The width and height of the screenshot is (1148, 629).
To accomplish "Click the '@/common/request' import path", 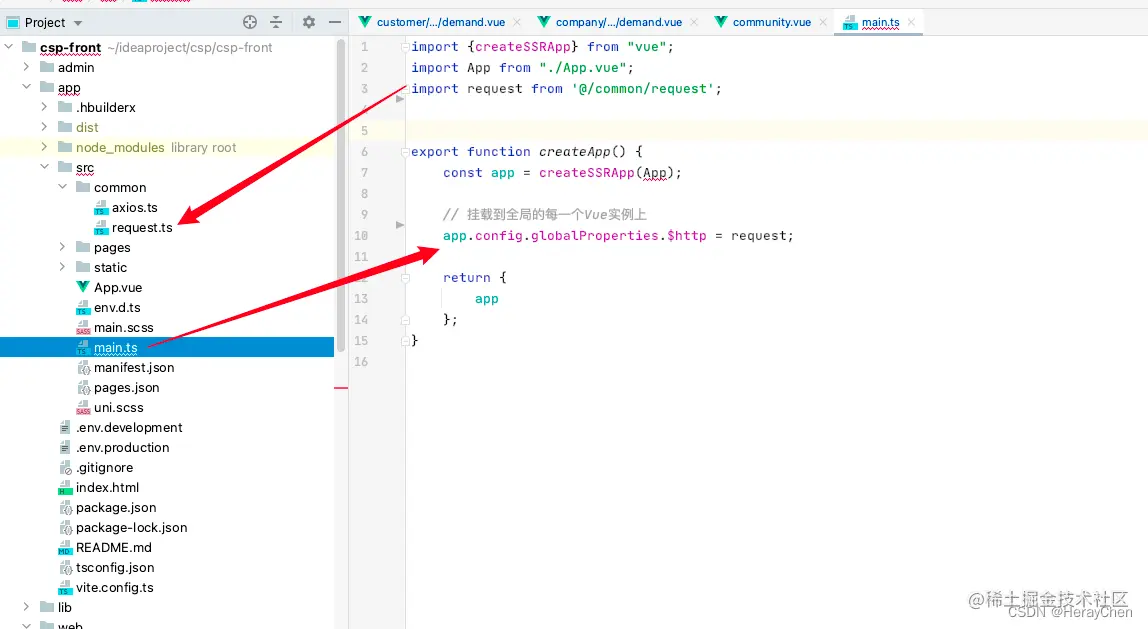I will pyautogui.click(x=643, y=89).
